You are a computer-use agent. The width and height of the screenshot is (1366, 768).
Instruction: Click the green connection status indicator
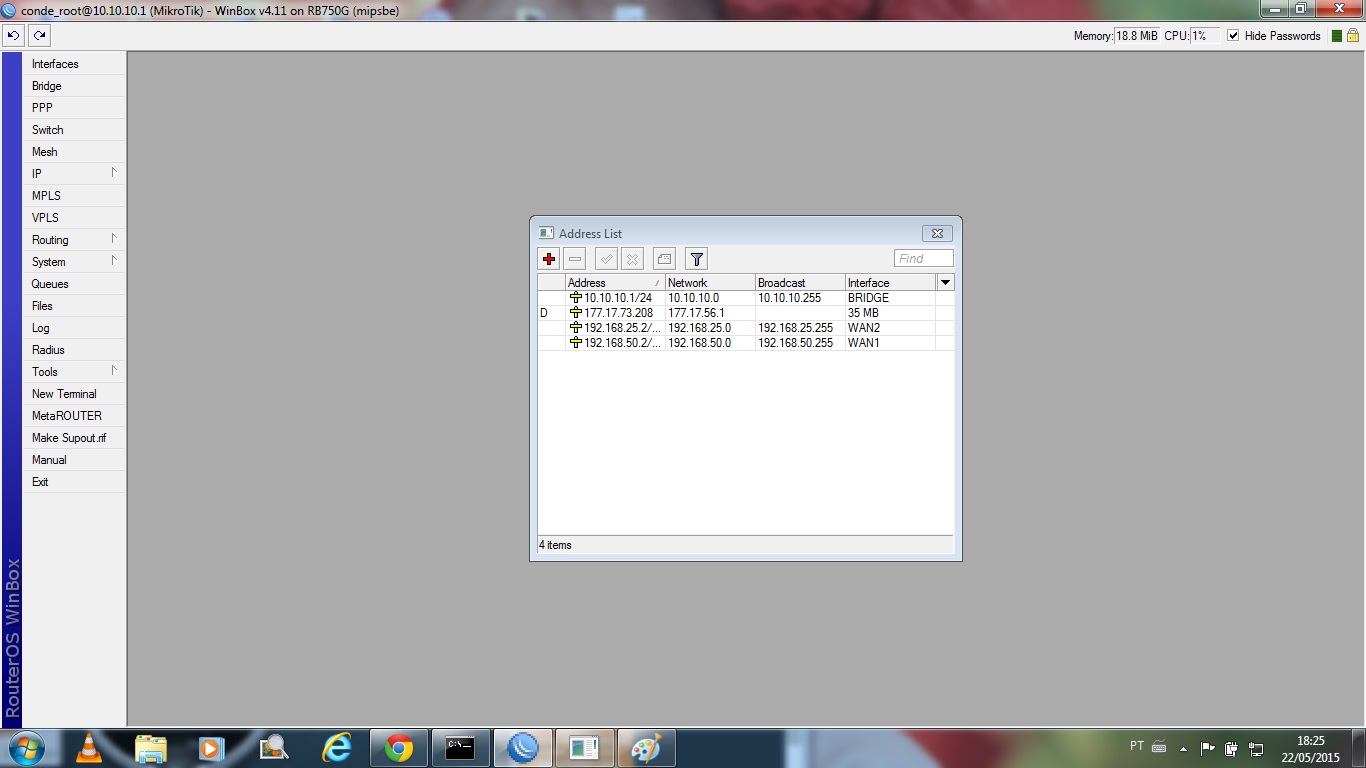(x=1337, y=36)
